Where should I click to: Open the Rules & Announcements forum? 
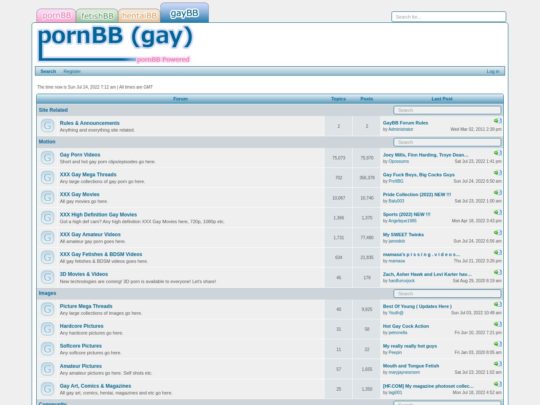(90, 123)
